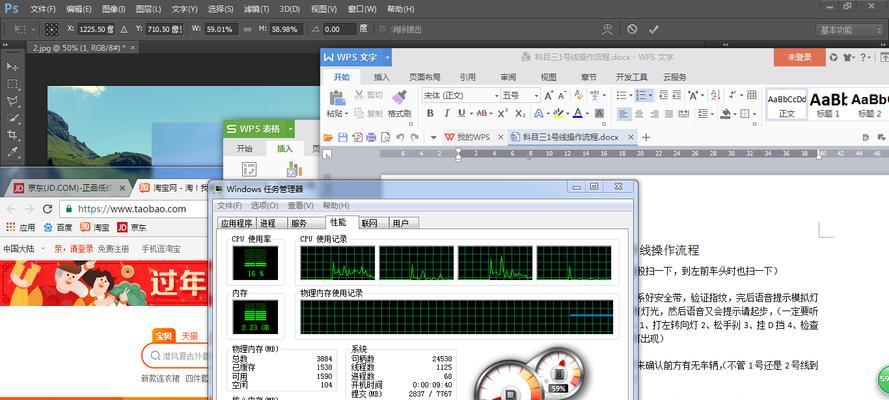Click the Redo arrow in WPS quick toolbar
Viewport: 889px width, 400px height.
pos(415,137)
